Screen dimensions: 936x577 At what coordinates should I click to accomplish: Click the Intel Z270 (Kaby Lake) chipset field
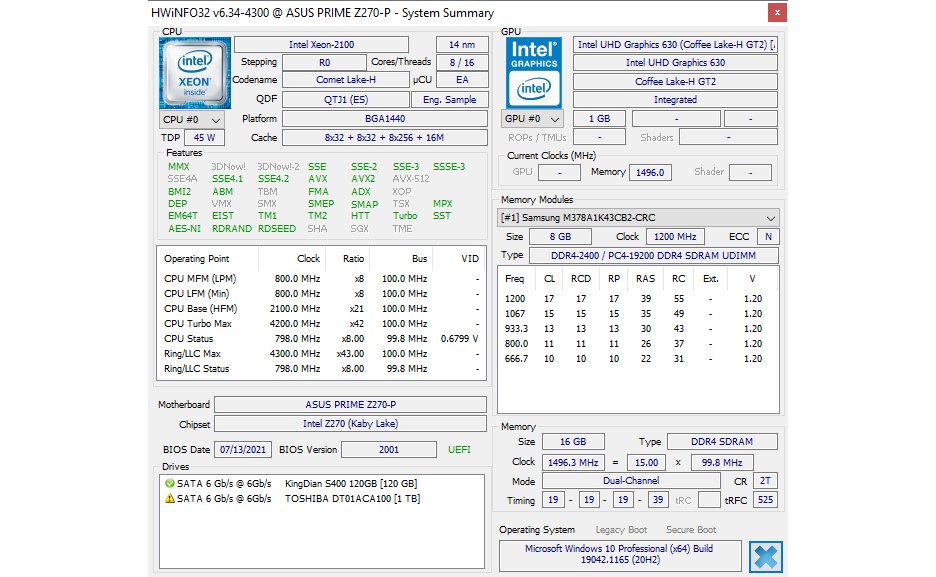(350, 424)
